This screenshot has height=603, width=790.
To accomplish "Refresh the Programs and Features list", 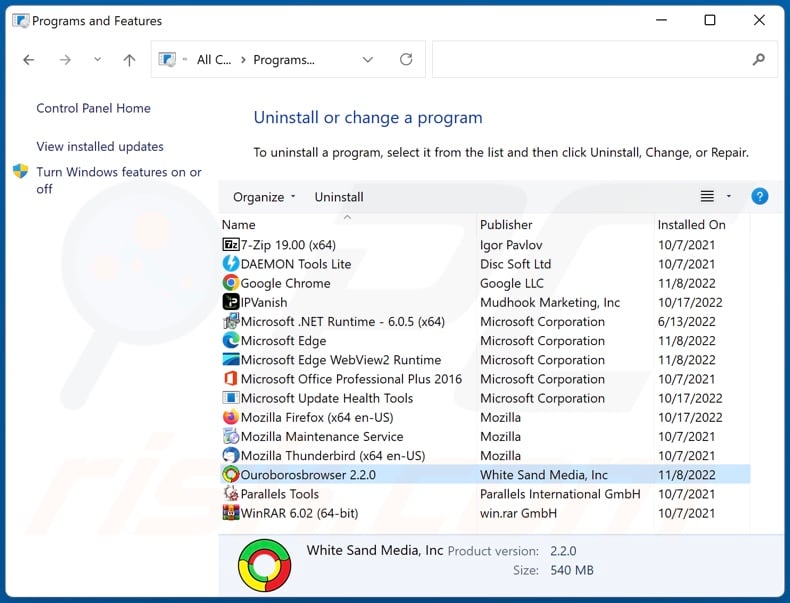I will pyautogui.click(x=406, y=59).
